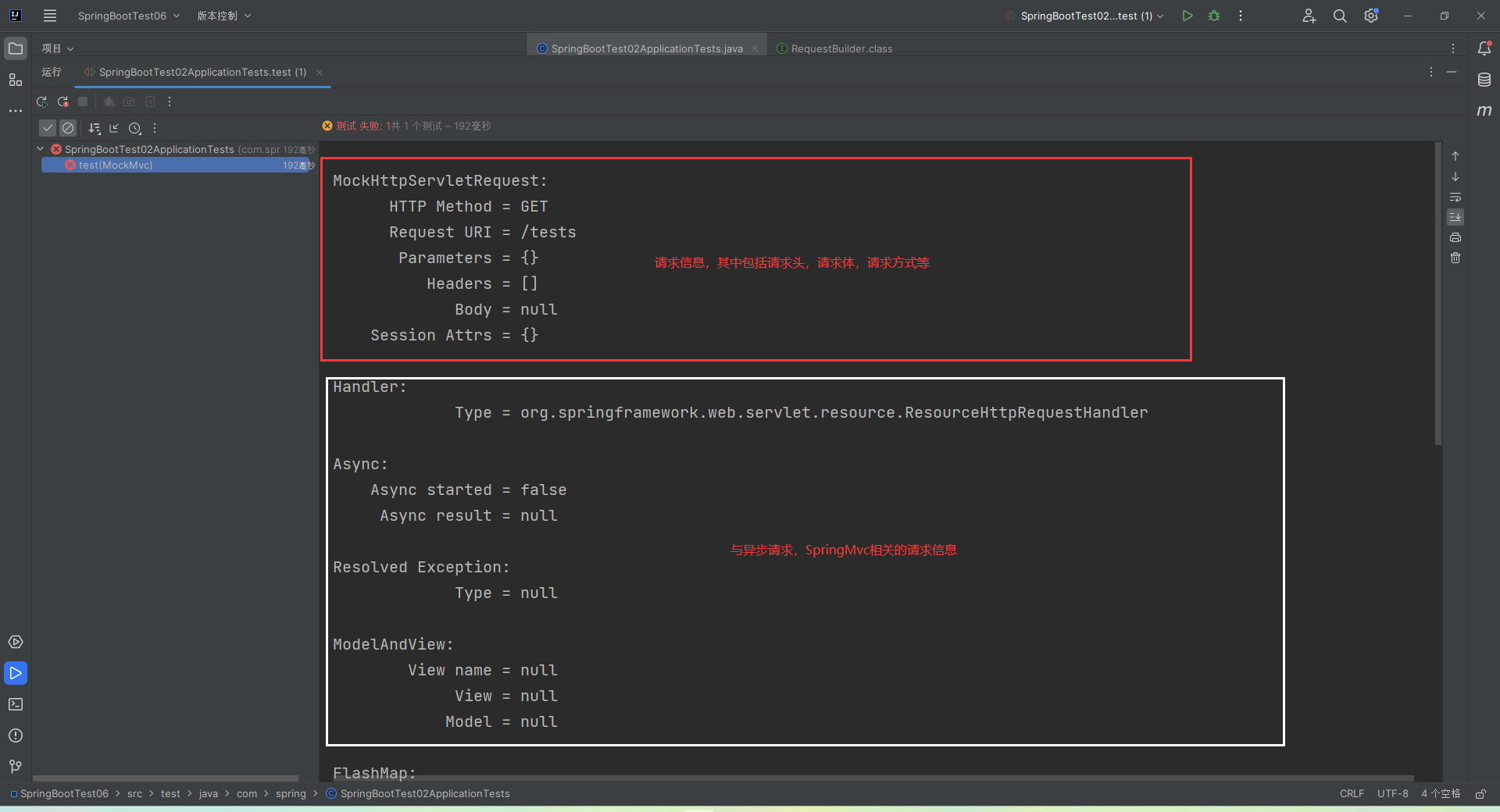Screen dimensions: 1500x812
Task: Collapse all test results icon
Action: [x=114, y=128]
